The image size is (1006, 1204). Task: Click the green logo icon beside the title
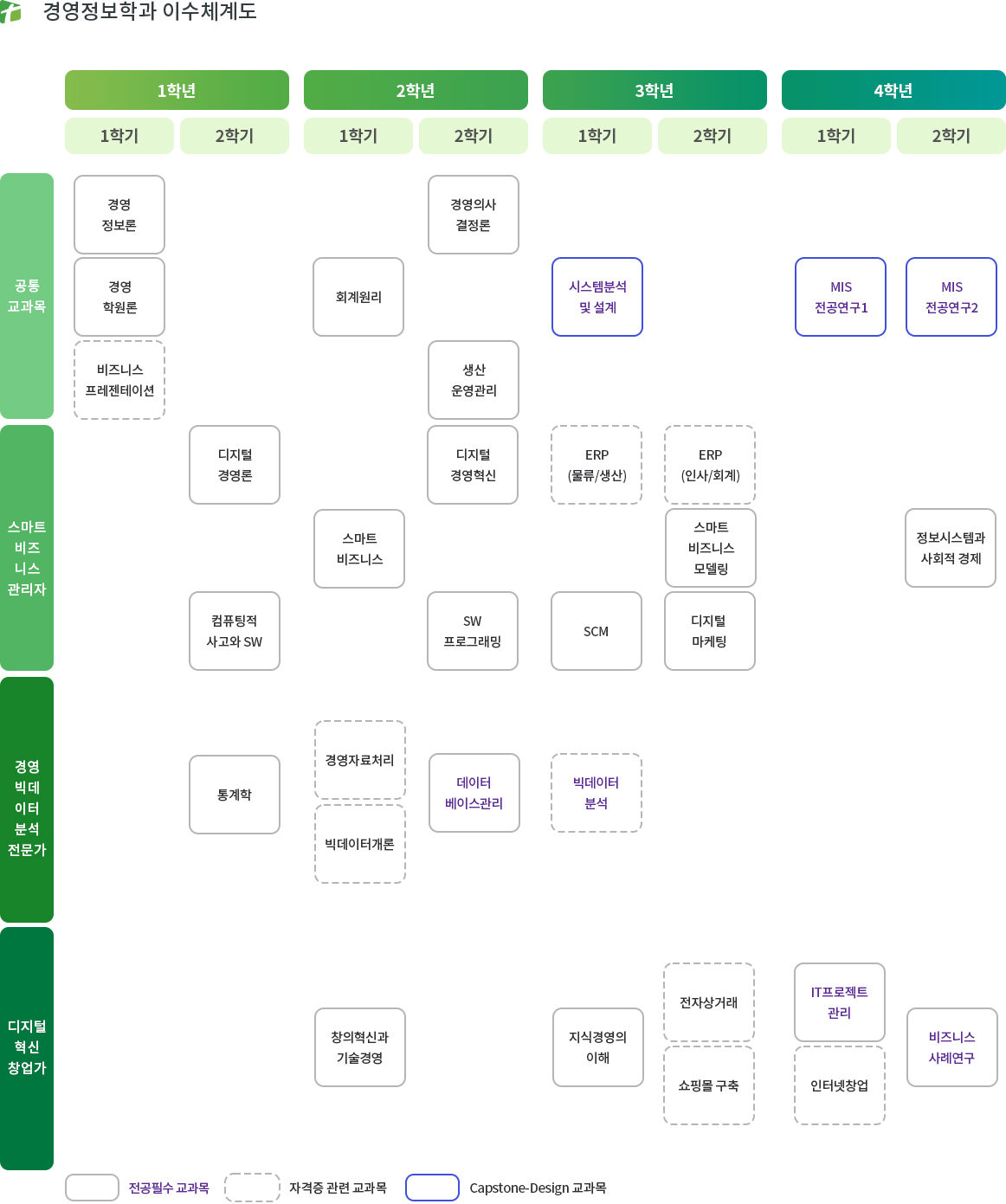pyautogui.click(x=10, y=11)
